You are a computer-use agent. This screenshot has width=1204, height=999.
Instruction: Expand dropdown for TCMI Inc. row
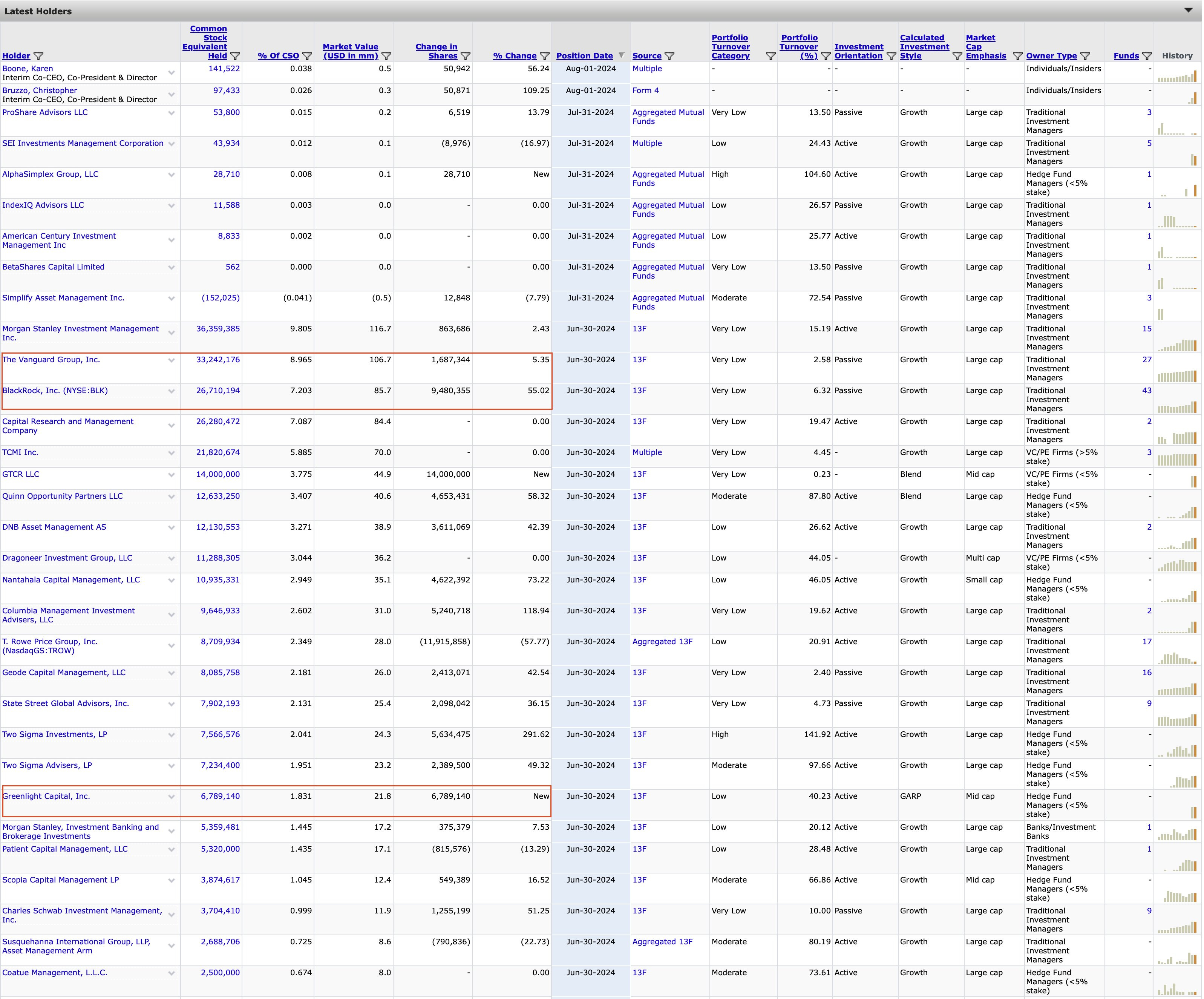[x=172, y=453]
